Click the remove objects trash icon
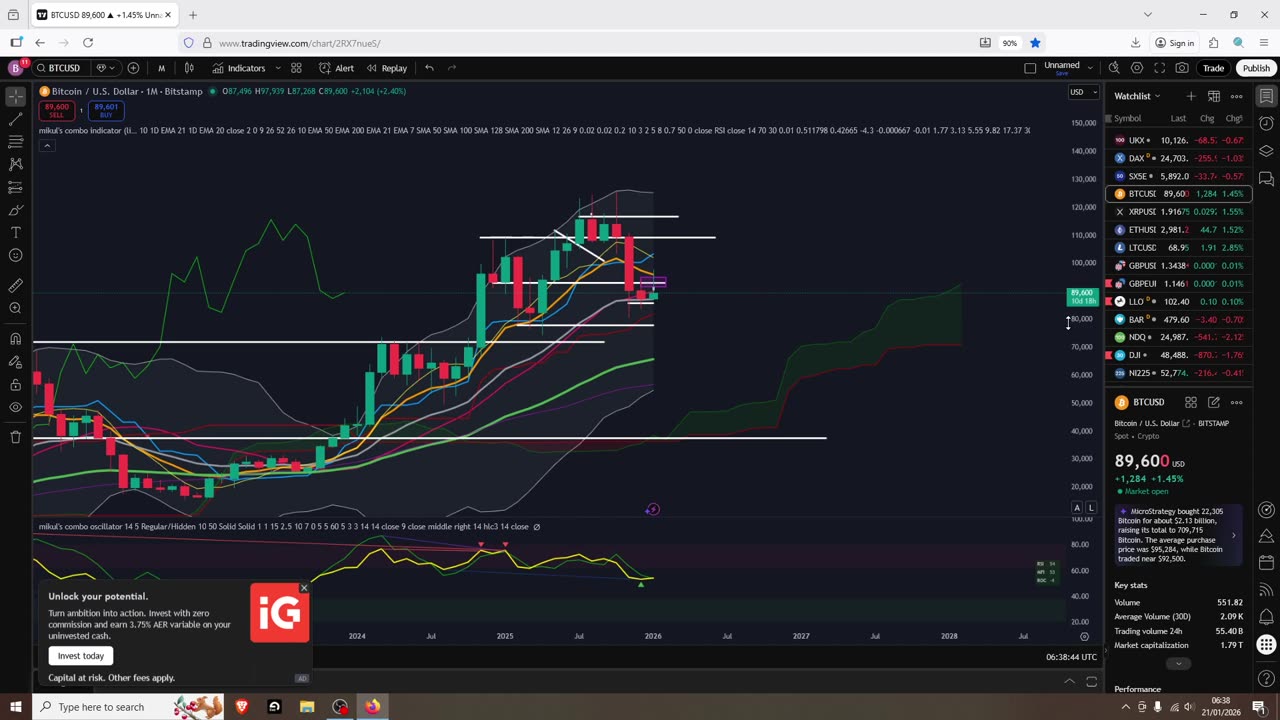This screenshot has height=720, width=1280. (15, 437)
